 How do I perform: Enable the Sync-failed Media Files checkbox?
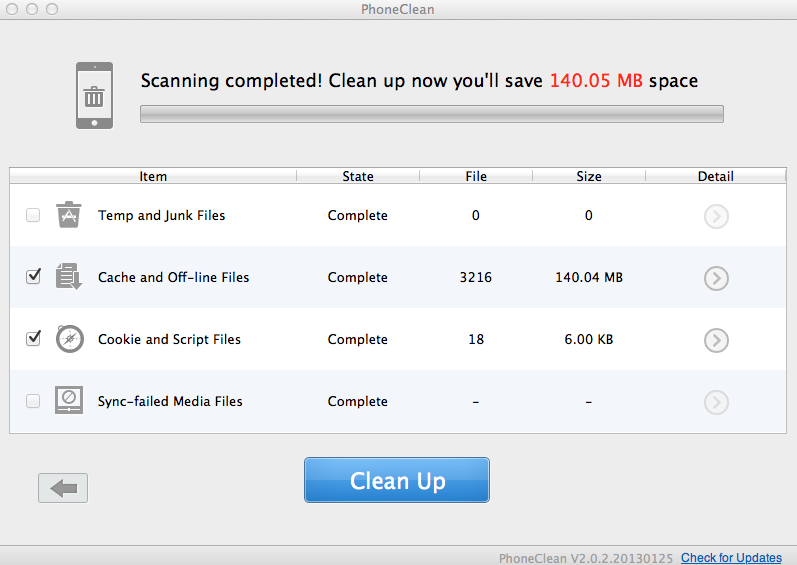[33, 401]
